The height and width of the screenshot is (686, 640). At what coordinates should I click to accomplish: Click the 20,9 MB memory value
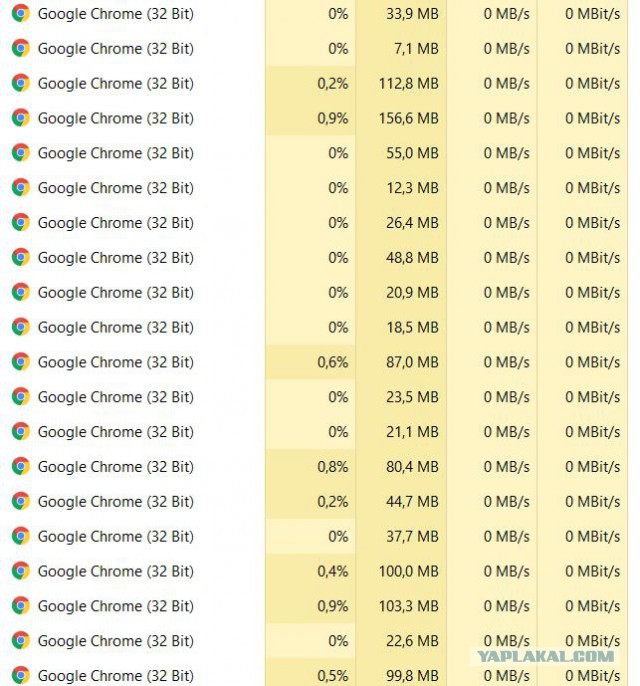tap(412, 293)
